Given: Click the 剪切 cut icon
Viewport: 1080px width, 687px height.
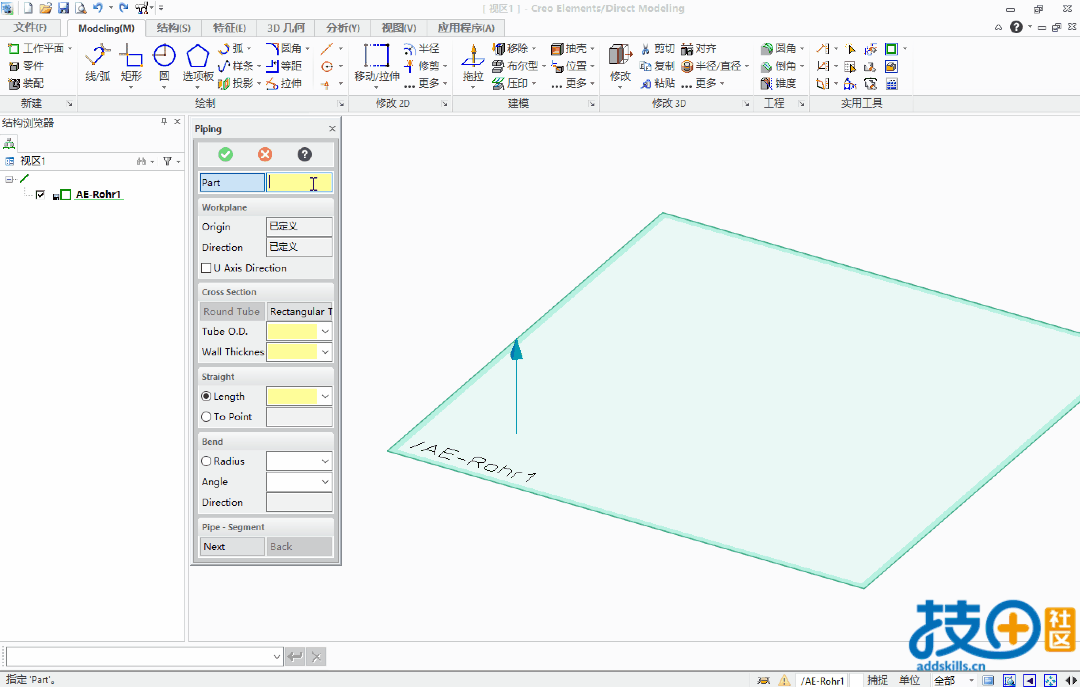Looking at the screenshot, I should 657,48.
